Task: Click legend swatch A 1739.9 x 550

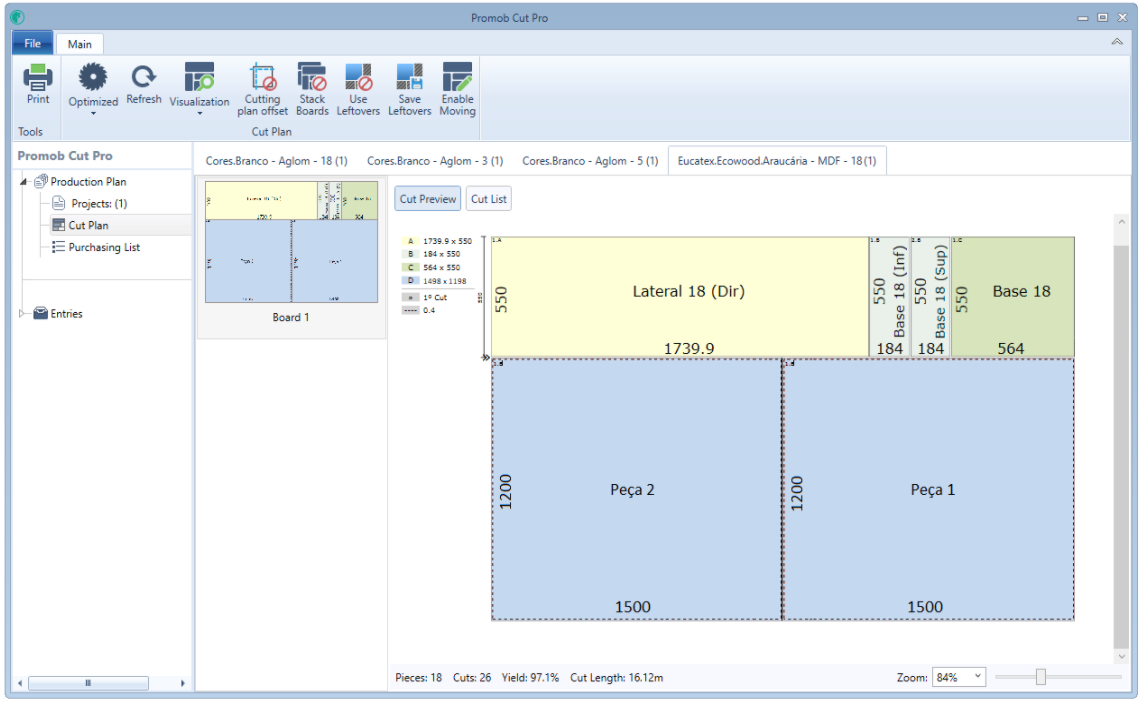Action: [x=410, y=241]
